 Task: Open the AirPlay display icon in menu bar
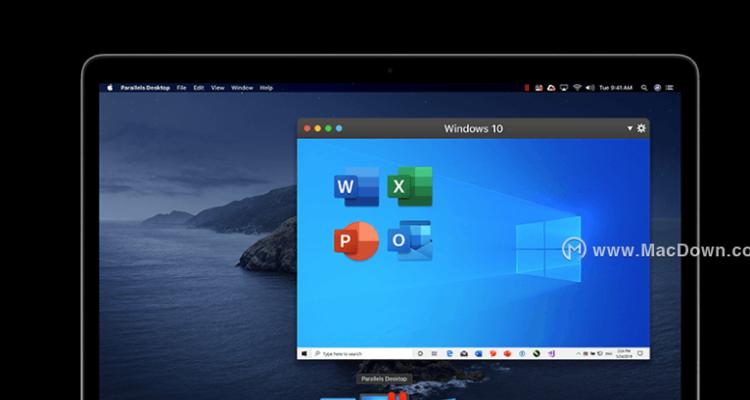[x=564, y=88]
